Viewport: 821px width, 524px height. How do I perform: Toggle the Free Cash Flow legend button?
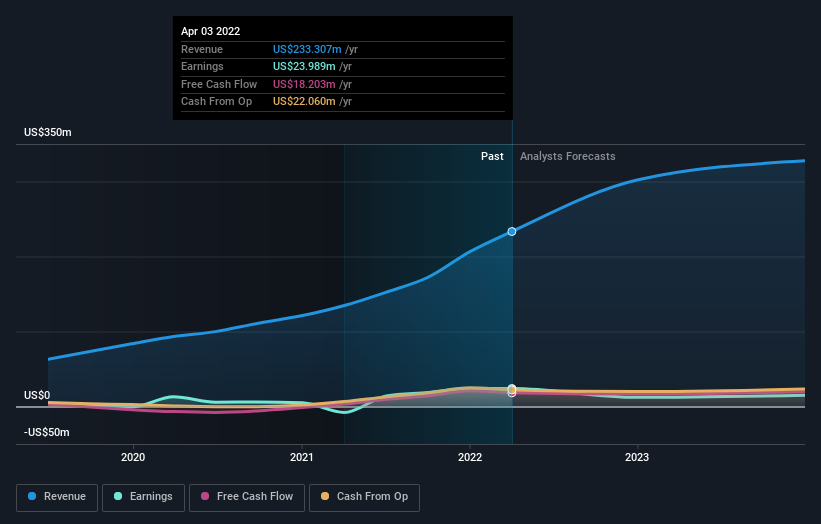(x=247, y=497)
